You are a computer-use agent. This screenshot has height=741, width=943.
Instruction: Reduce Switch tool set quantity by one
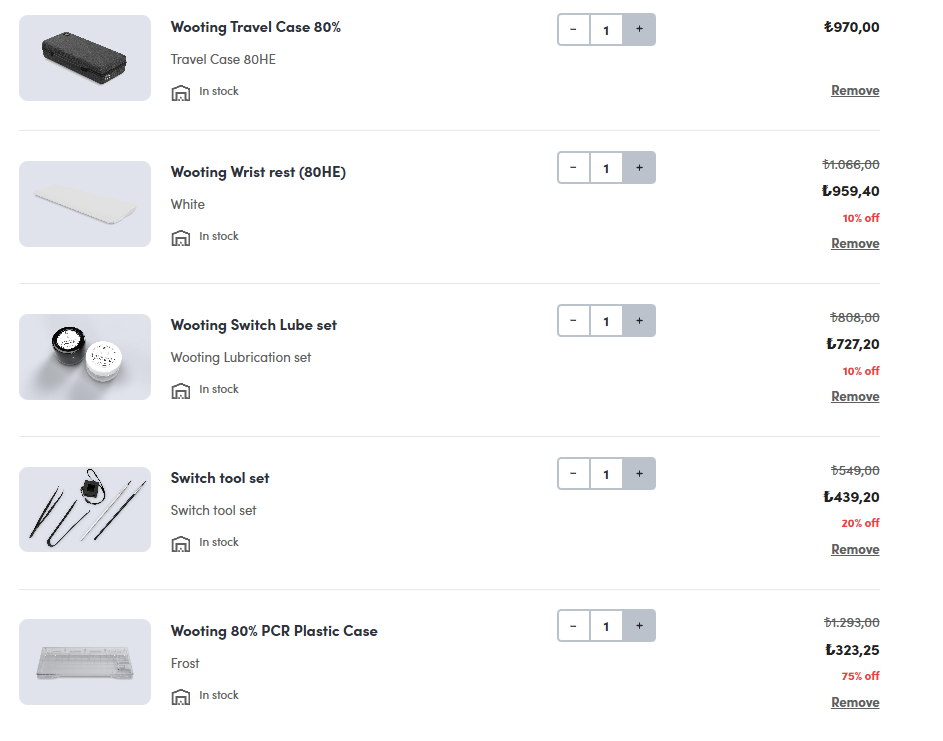point(573,474)
